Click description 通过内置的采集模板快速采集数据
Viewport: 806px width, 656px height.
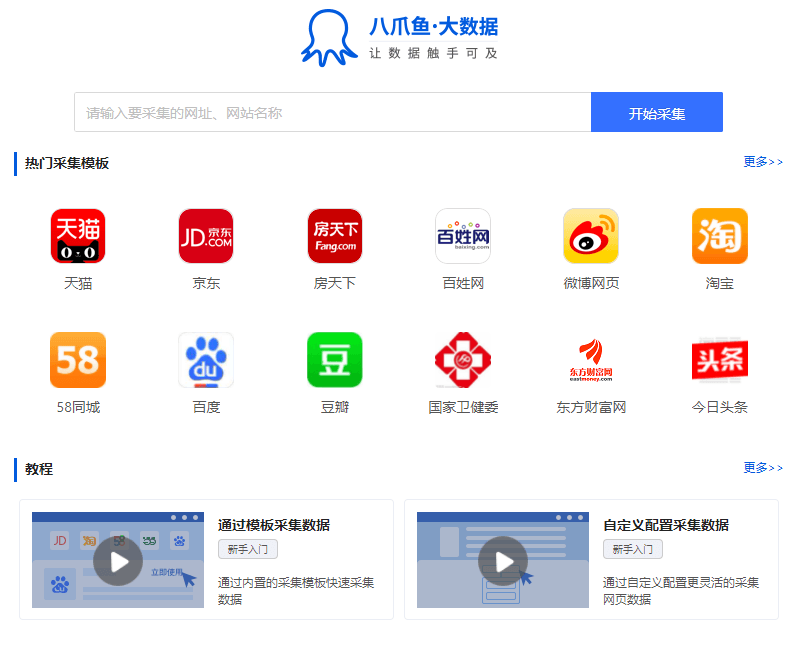[x=296, y=591]
